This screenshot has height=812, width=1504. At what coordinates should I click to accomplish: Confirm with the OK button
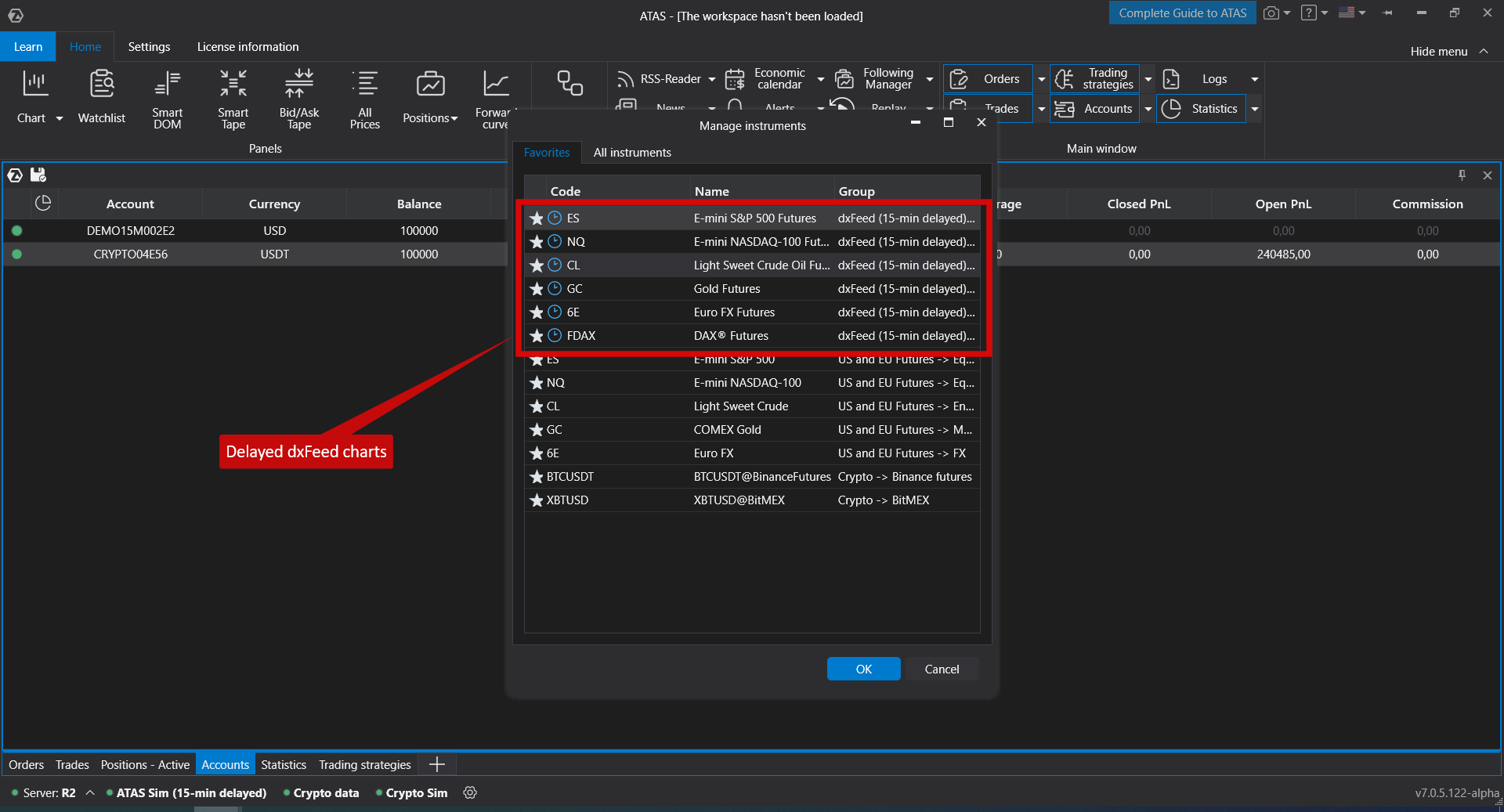pyautogui.click(x=863, y=669)
